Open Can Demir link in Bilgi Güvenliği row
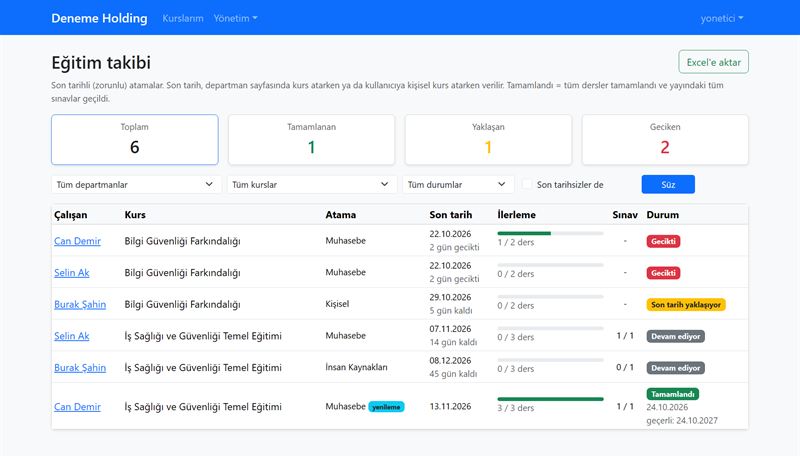This screenshot has width=800, height=456. tap(78, 241)
